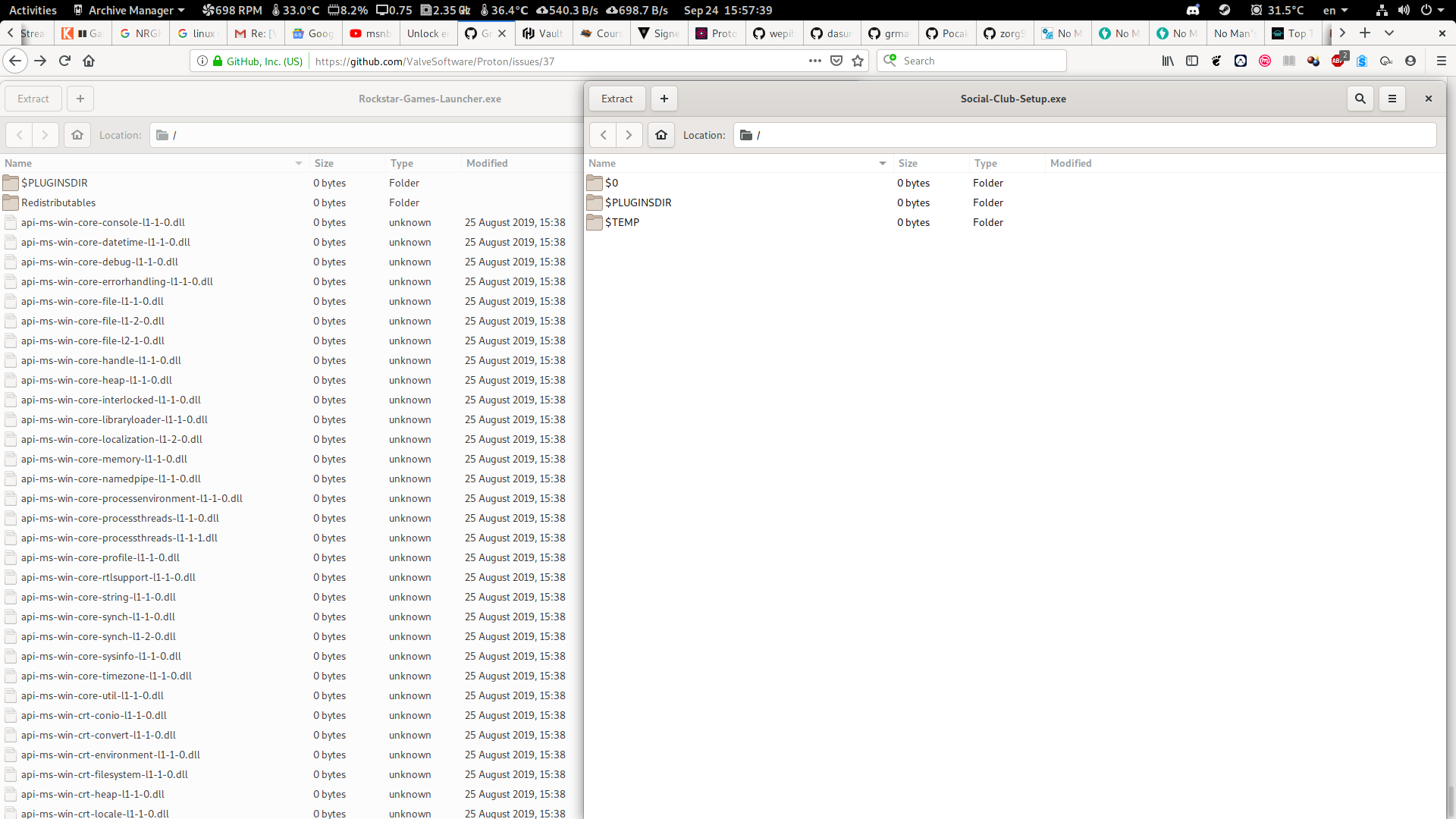Sort Rockstar launcher files by Size

pyautogui.click(x=348, y=163)
